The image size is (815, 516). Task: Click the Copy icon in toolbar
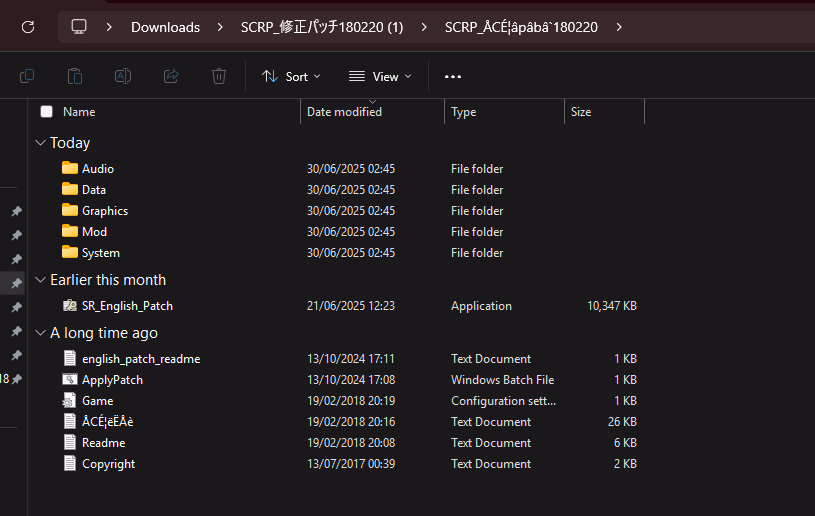[27, 76]
